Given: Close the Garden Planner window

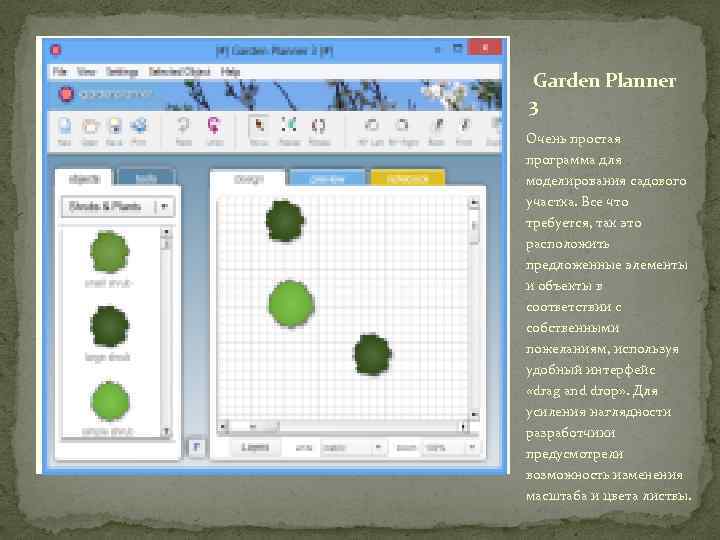Looking at the screenshot, I should (x=485, y=47).
